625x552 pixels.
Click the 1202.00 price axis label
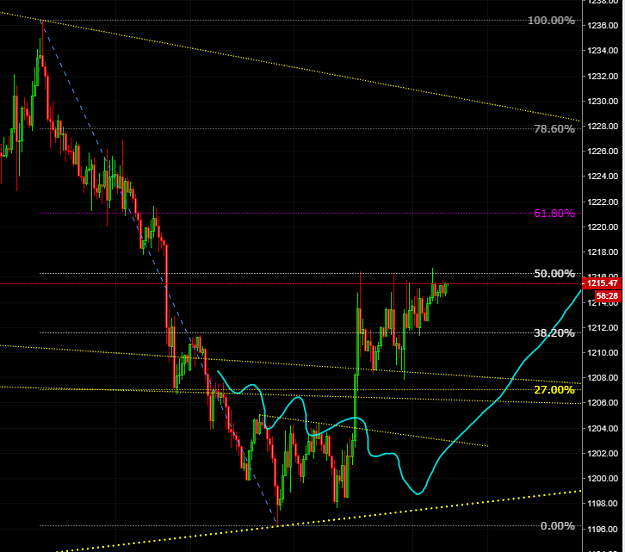(x=602, y=454)
